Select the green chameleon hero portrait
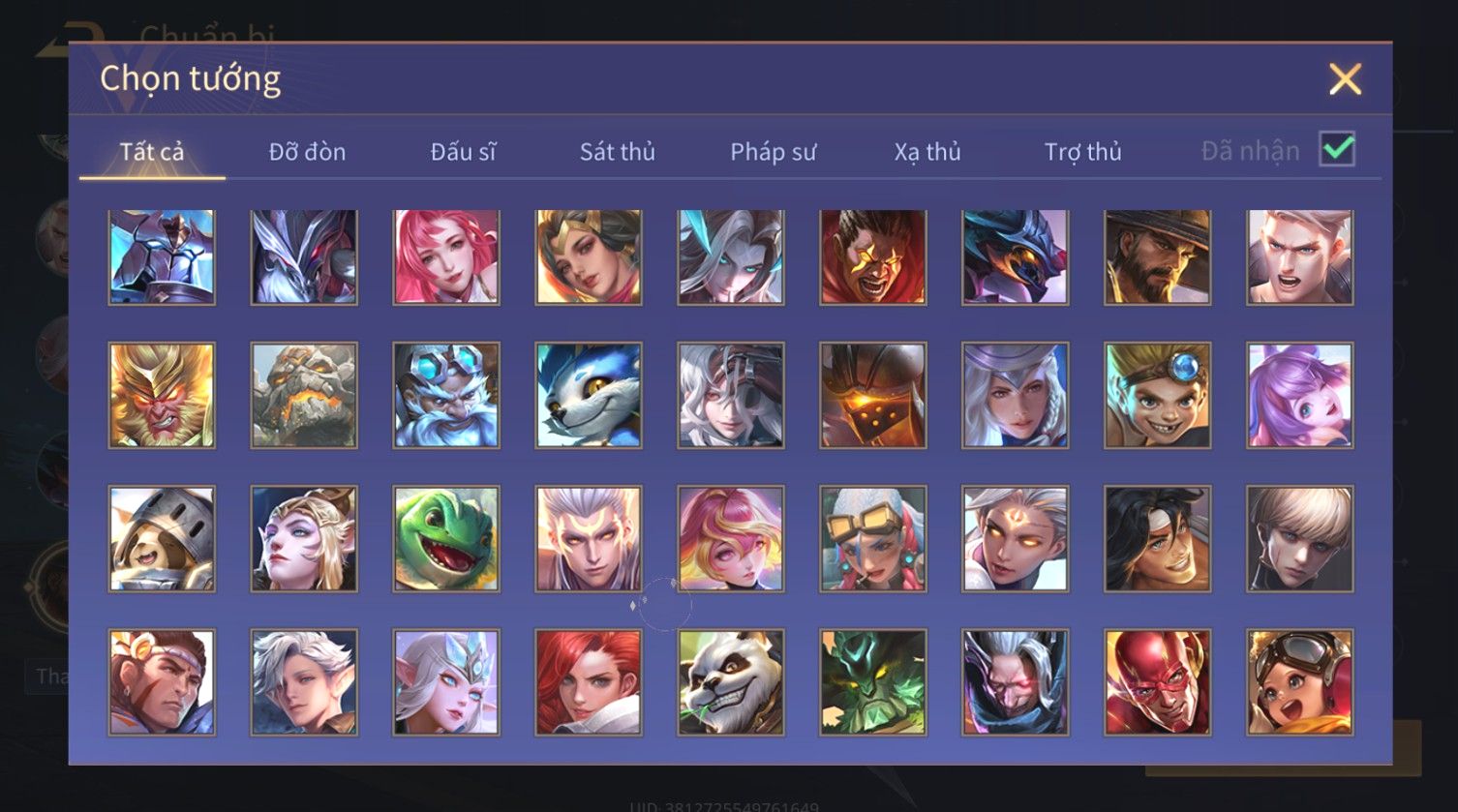Image resolution: width=1458 pixels, height=812 pixels. pyautogui.click(x=446, y=539)
